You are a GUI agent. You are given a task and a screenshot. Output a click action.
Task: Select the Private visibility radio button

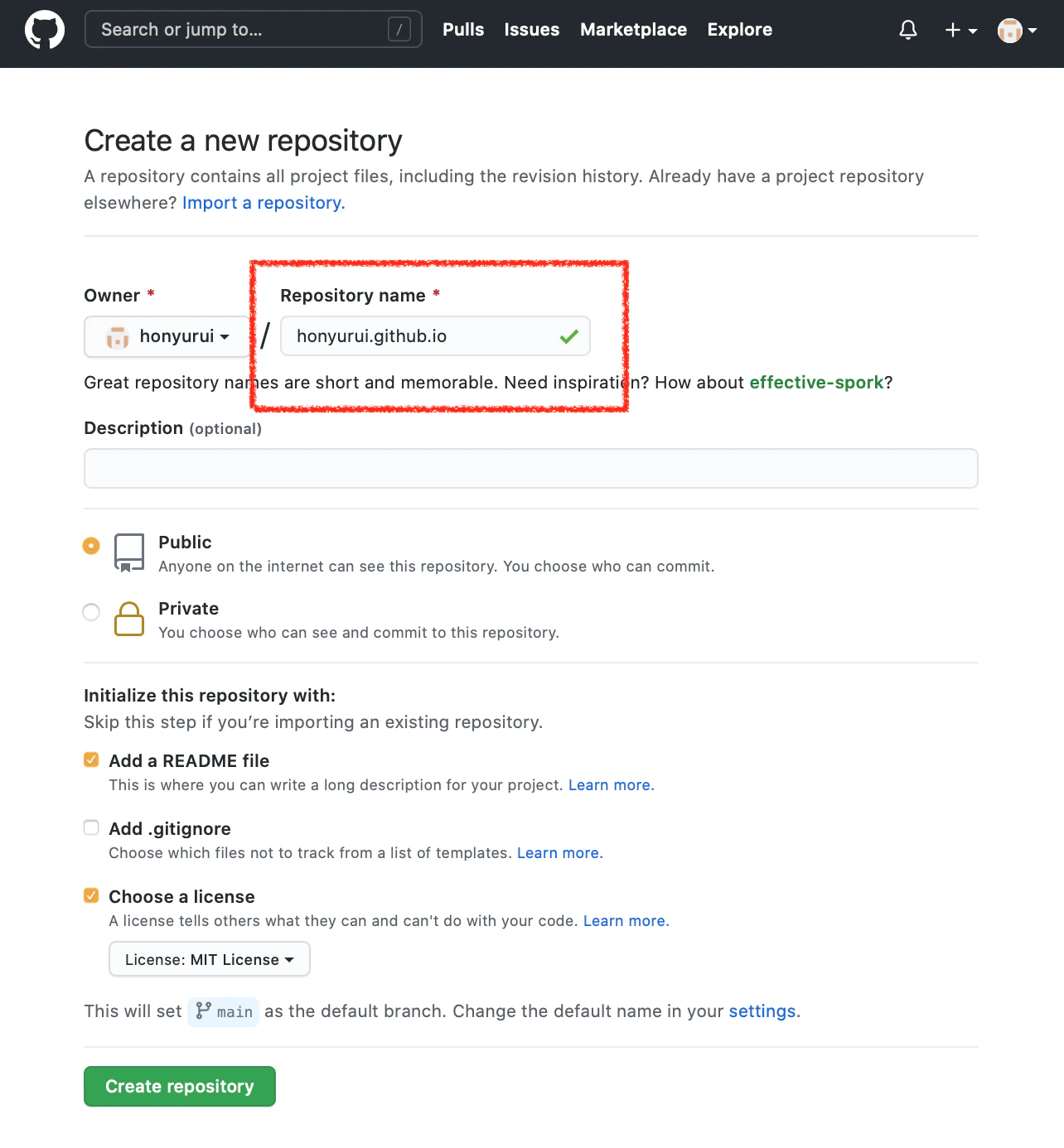click(91, 611)
